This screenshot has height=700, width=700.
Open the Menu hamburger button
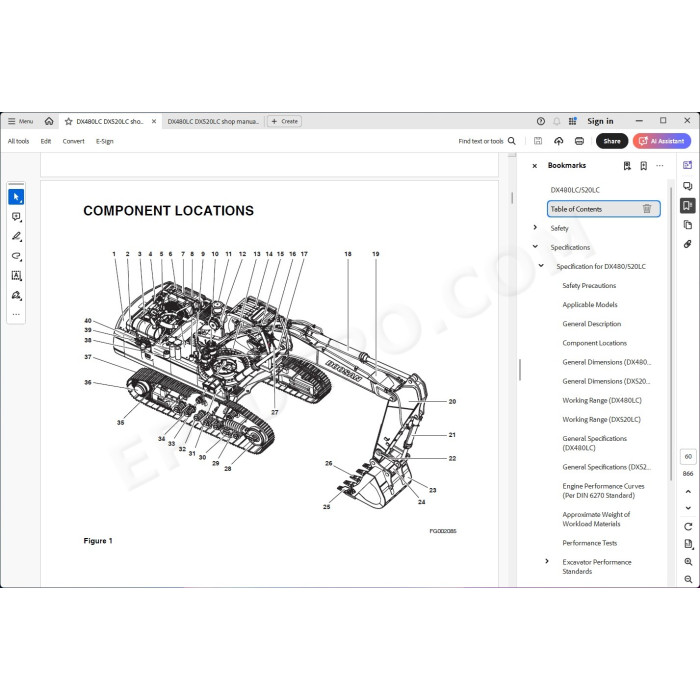tap(21, 121)
